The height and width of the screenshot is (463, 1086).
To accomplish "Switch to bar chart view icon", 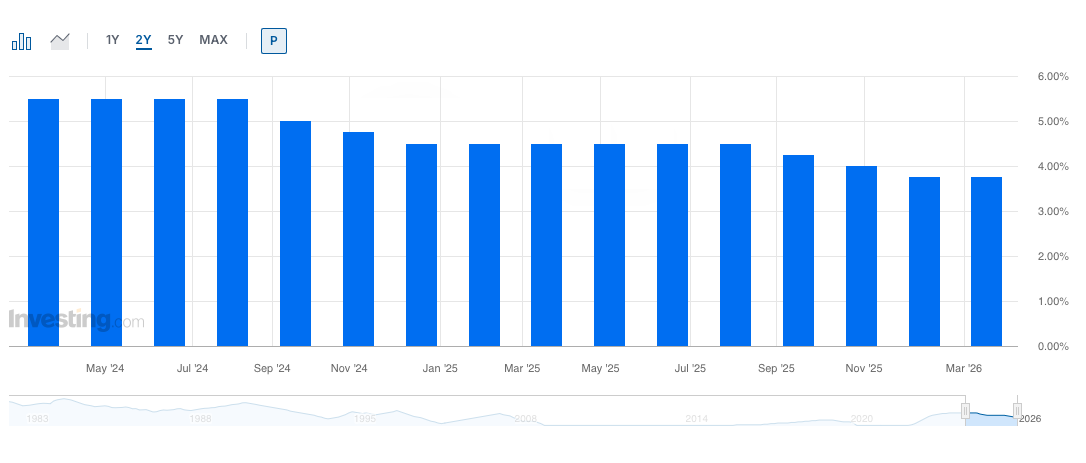I will click(x=21, y=41).
